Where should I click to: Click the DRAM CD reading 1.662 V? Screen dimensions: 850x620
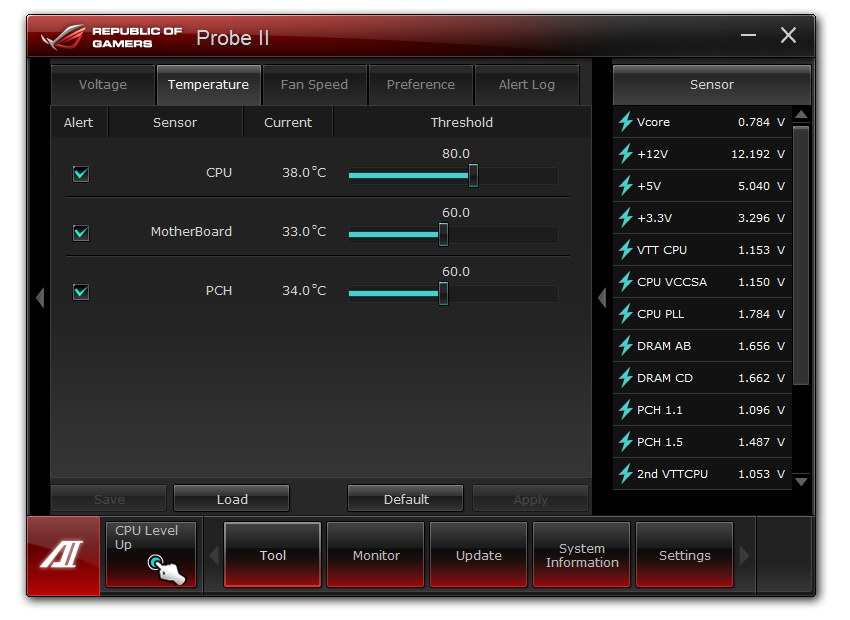(x=761, y=378)
